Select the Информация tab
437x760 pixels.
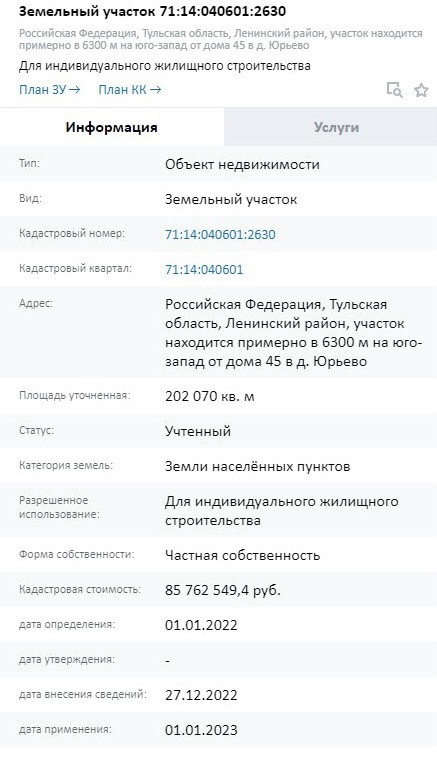(112, 127)
